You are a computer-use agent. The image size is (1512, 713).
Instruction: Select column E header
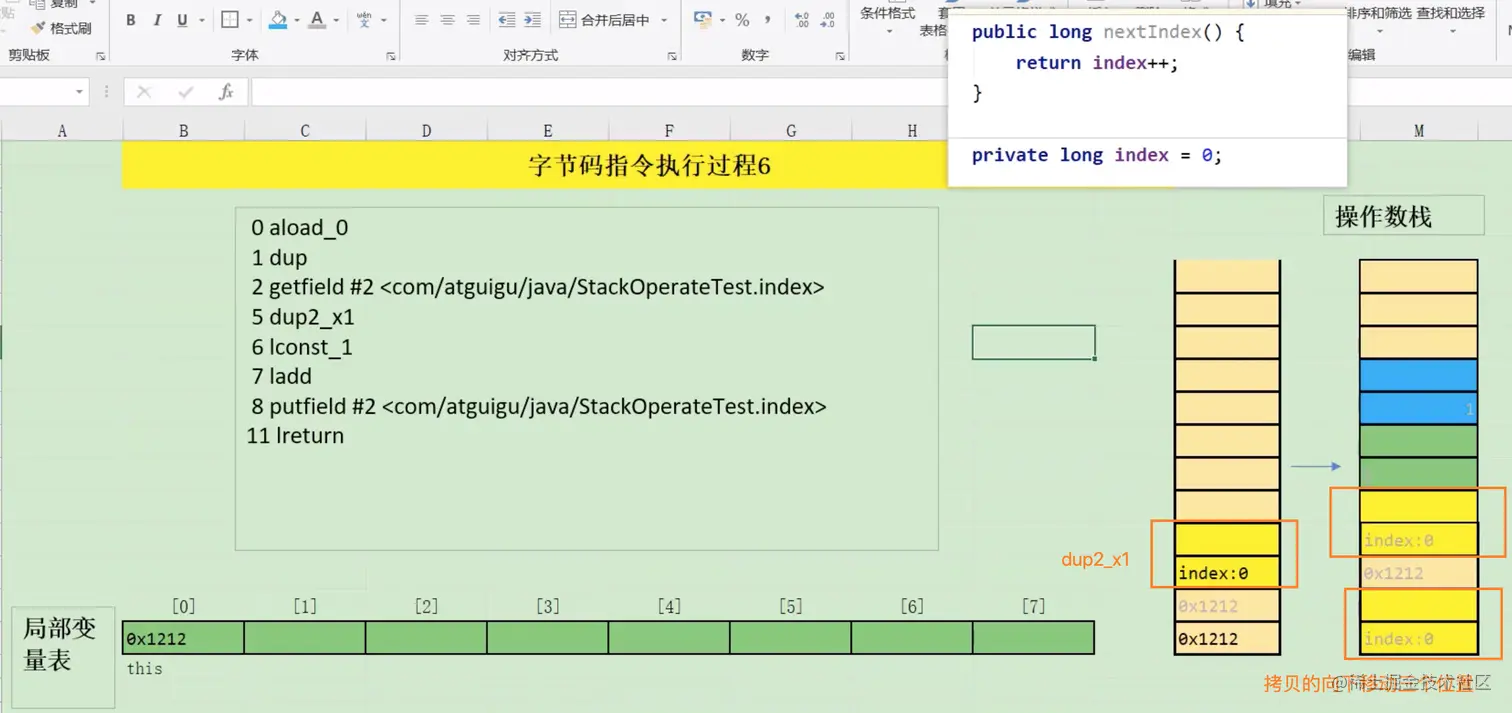coord(548,131)
